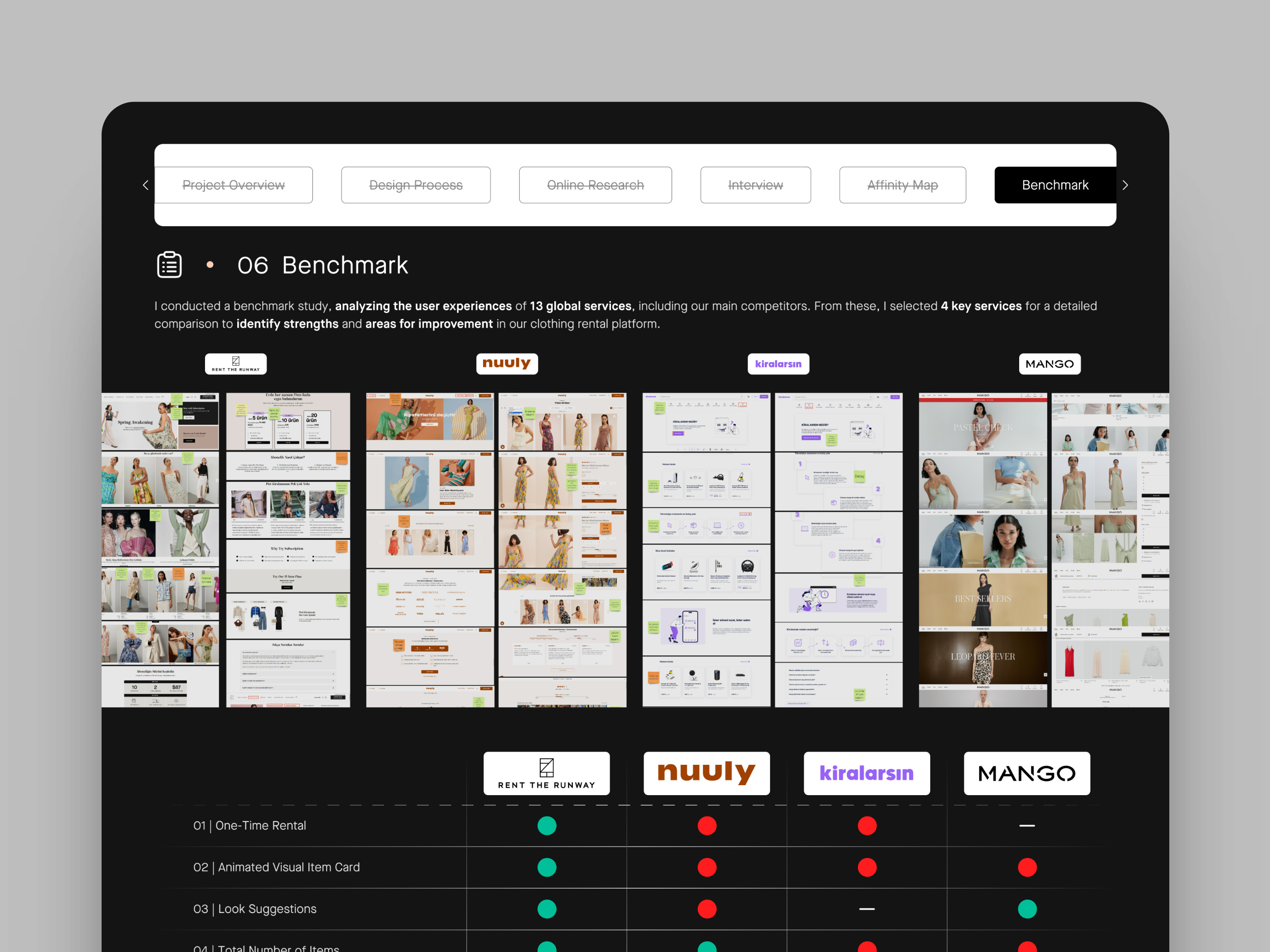
Task: Go to the Interview tab
Action: [756, 185]
